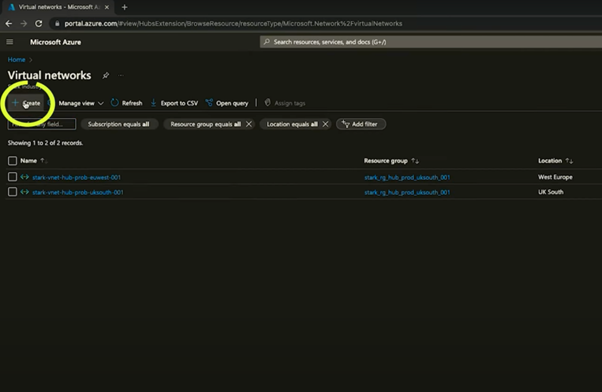Image resolution: width=602 pixels, height=392 pixels.
Task: Open the stark-vnet-hub-prob-euwest-001 virtual network
Action: 76,177
